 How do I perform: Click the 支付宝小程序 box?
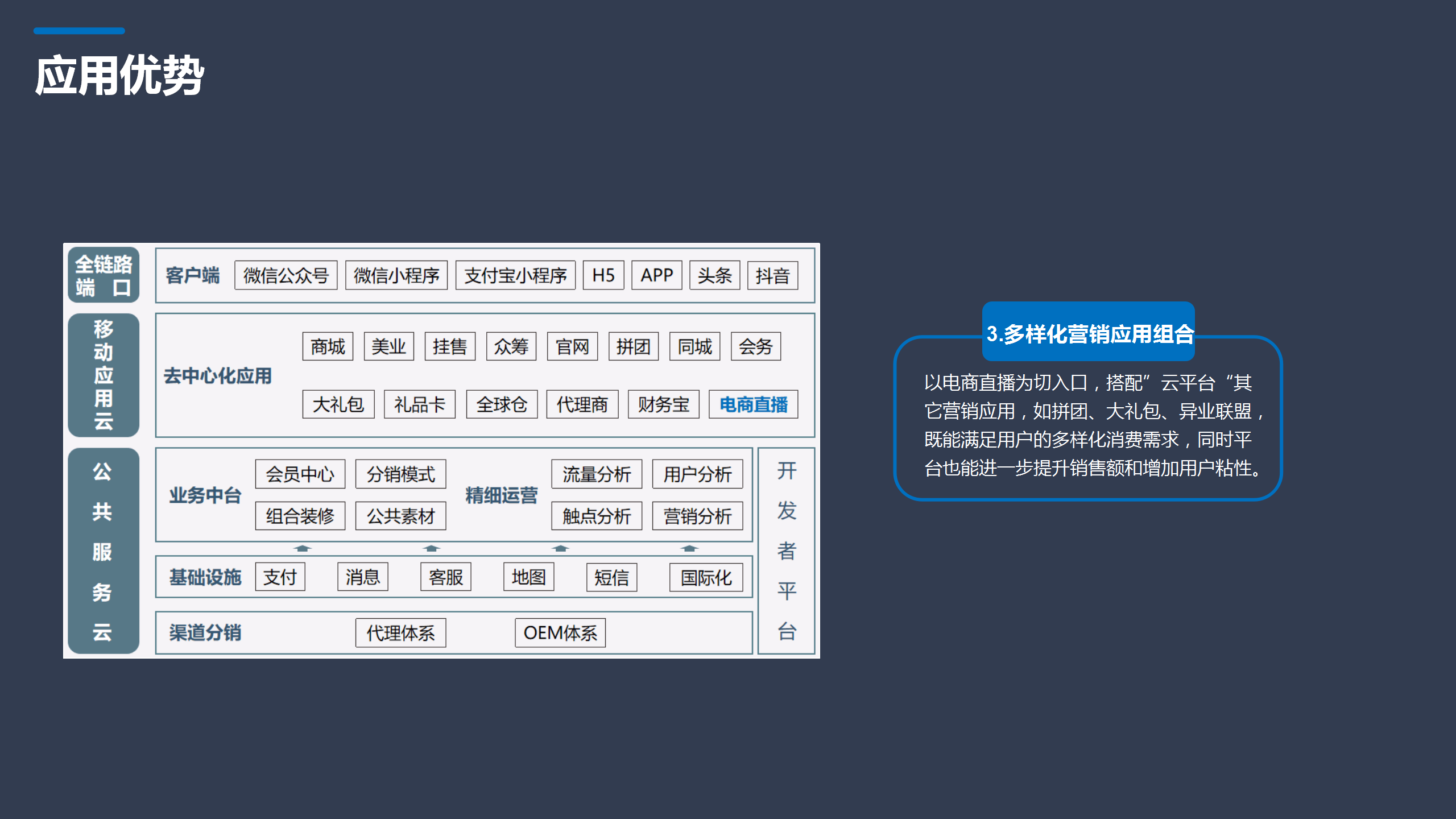point(515,275)
